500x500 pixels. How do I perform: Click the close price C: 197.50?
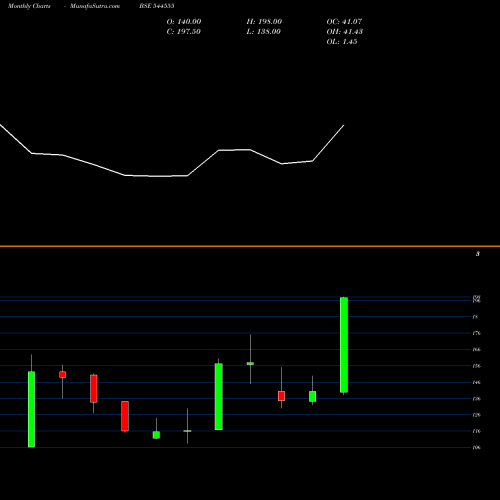(x=183, y=32)
